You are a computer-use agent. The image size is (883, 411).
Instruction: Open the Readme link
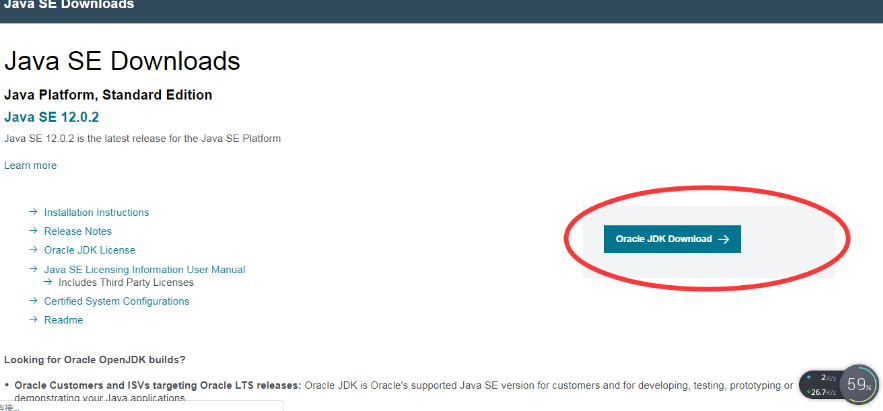click(x=64, y=320)
